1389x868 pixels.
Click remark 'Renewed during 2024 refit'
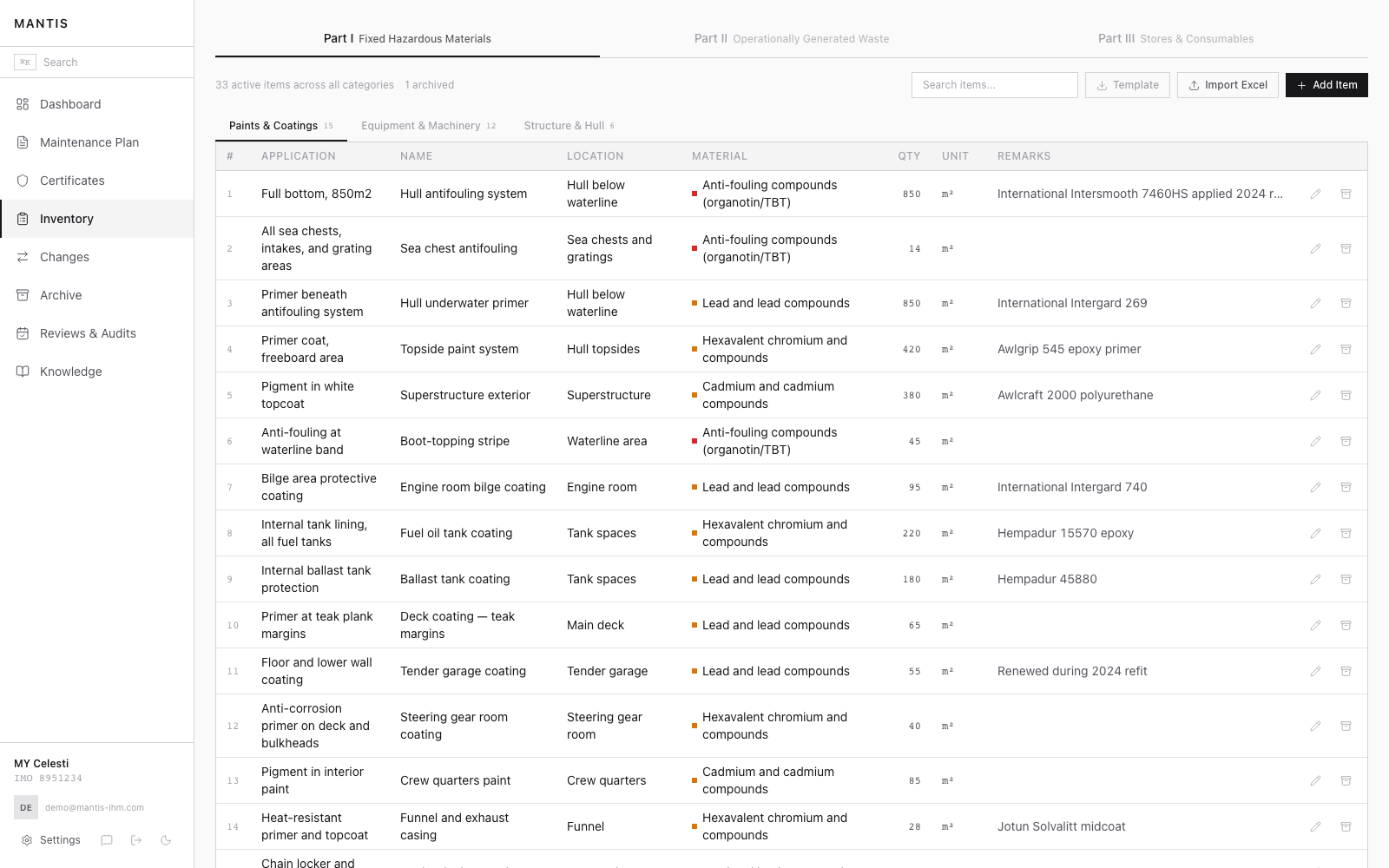point(1072,671)
